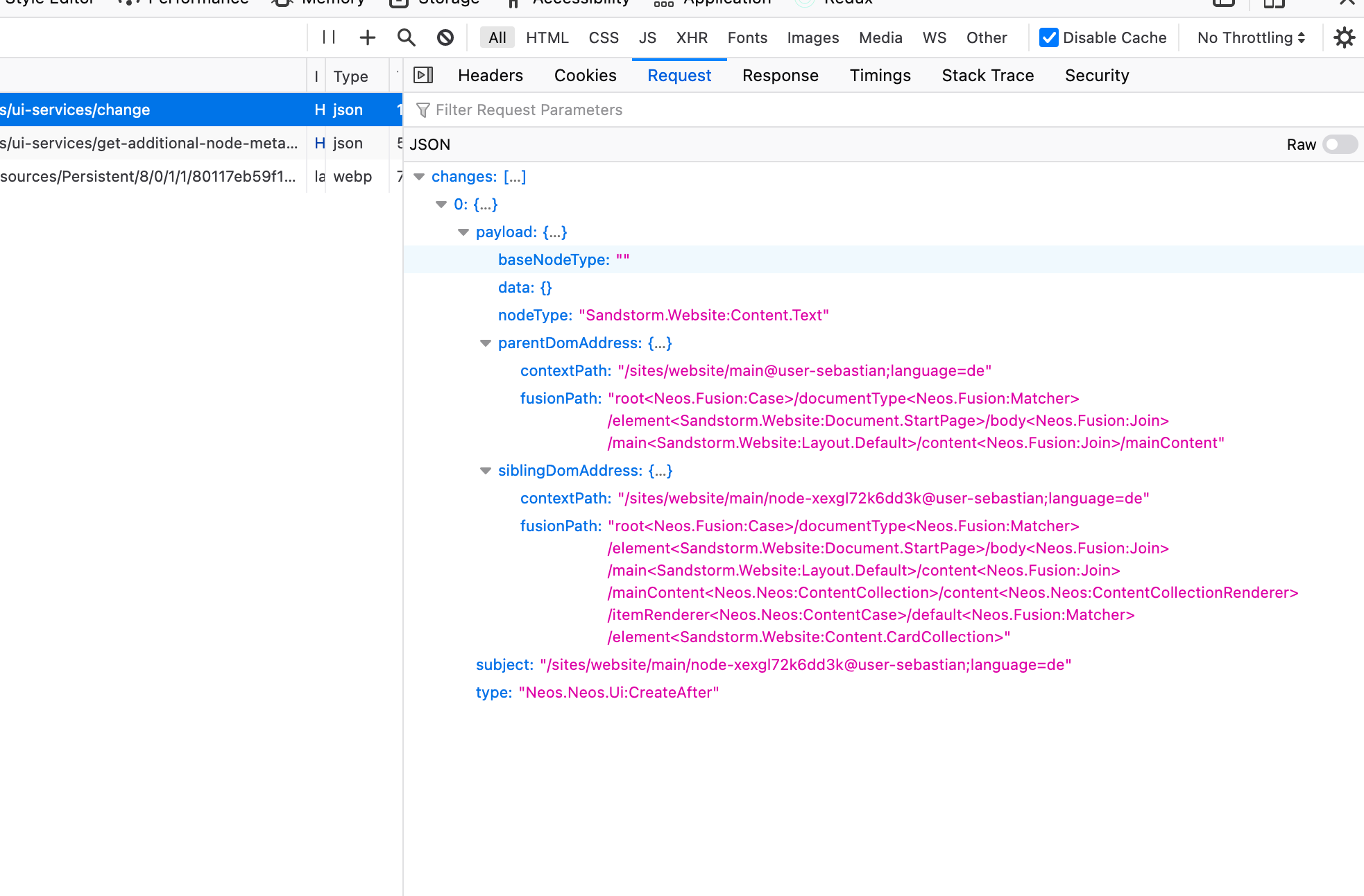
Task: Create a new request with the plus icon
Action: 367,37
